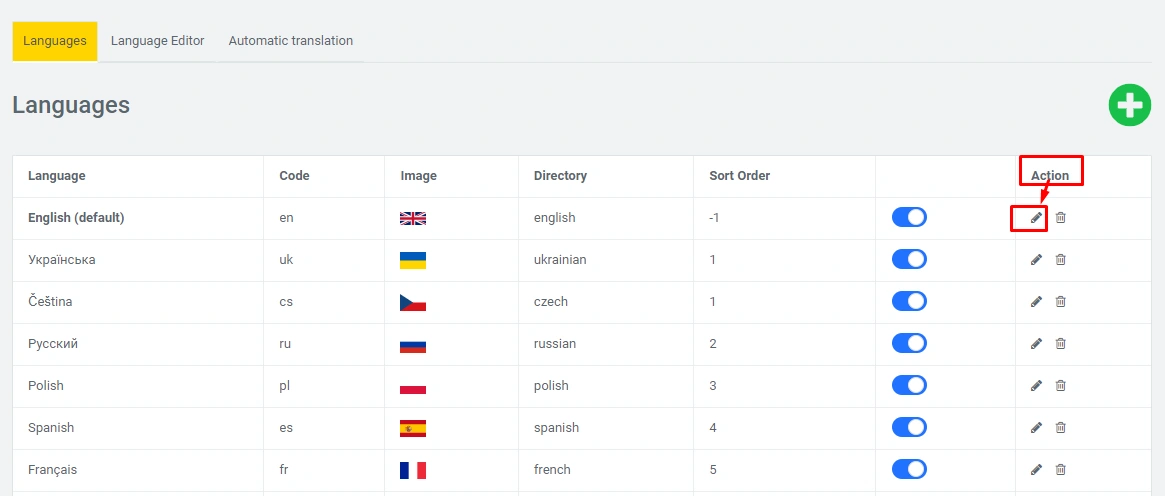Click the green add language plus button
Image resolution: width=1165 pixels, height=496 pixels.
click(1129, 105)
